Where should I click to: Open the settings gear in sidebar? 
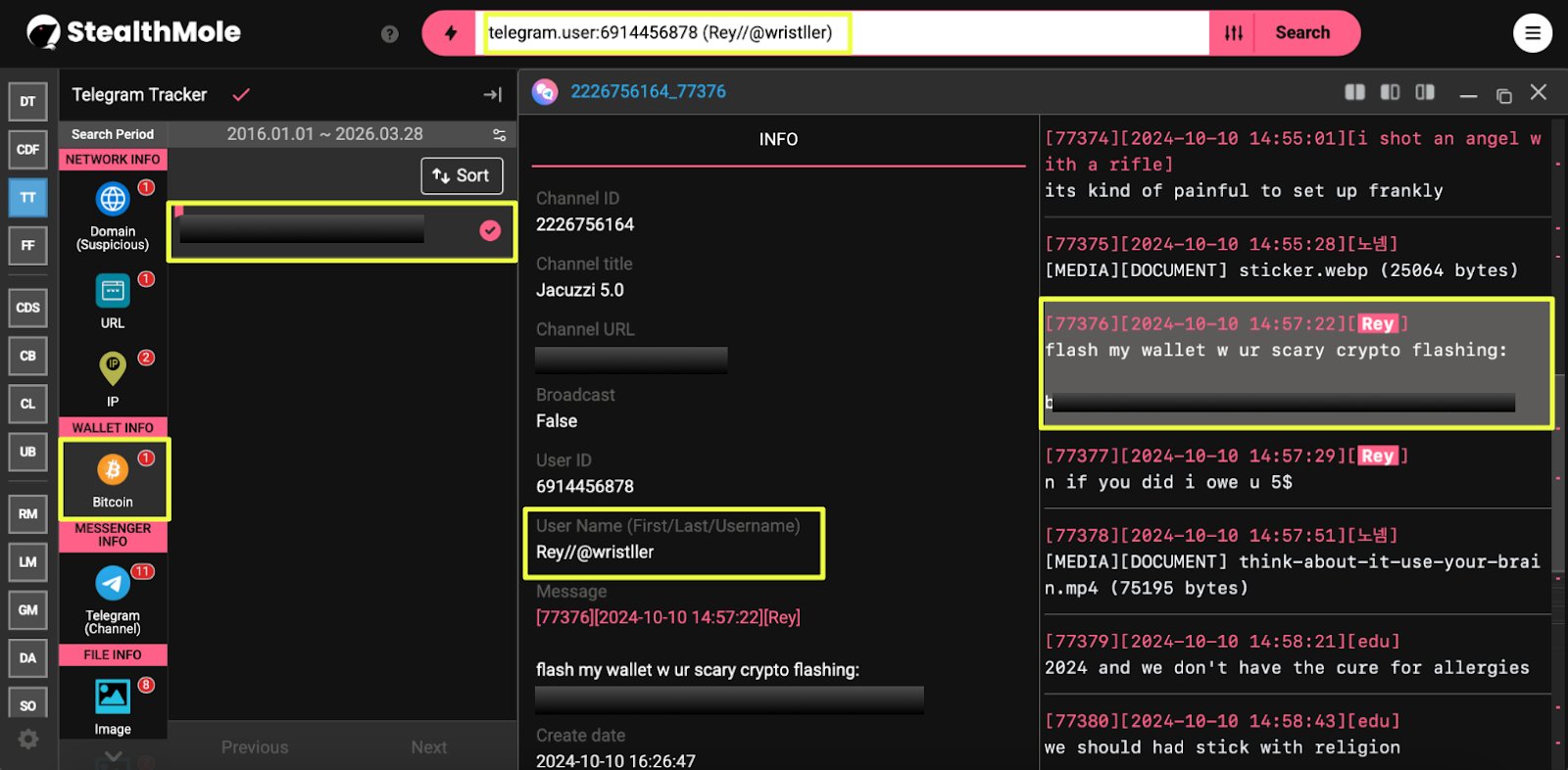28,740
